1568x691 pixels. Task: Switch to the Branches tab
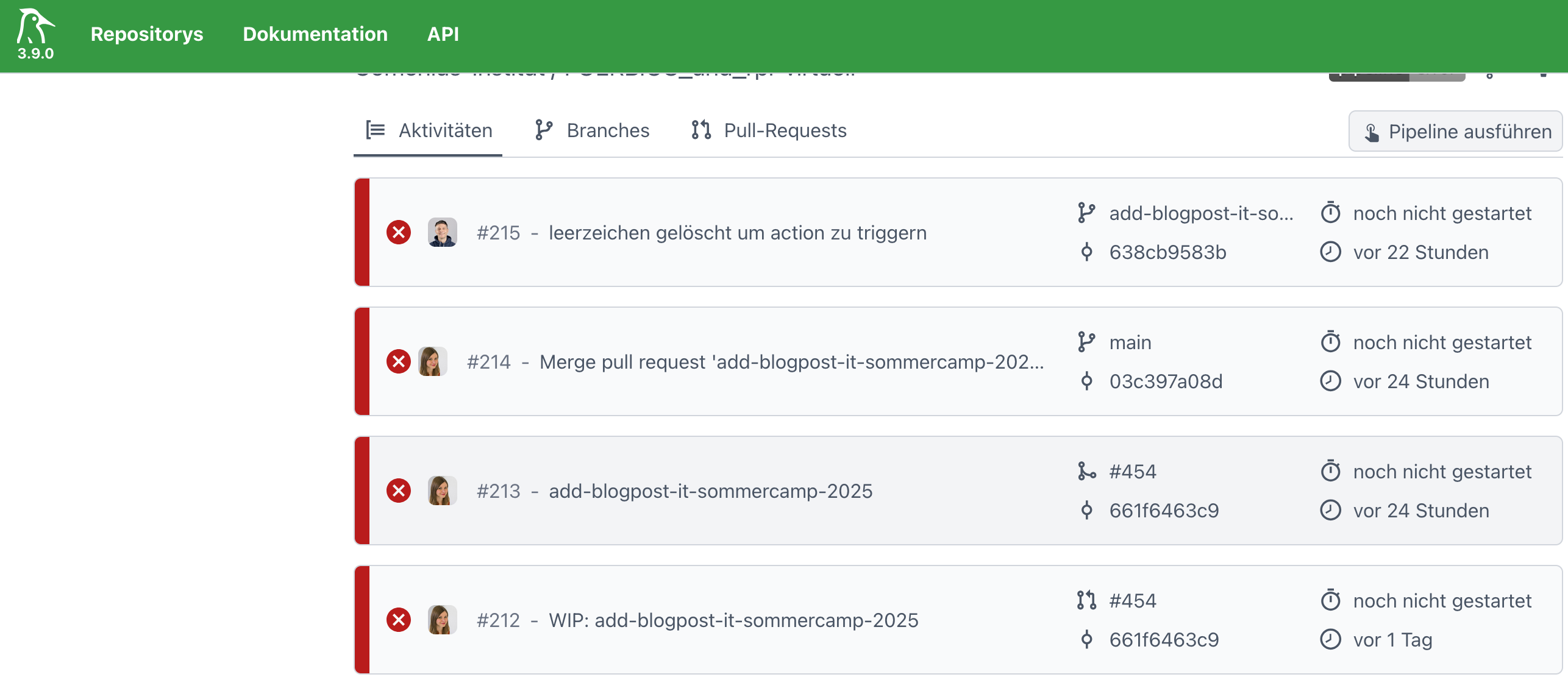click(592, 130)
